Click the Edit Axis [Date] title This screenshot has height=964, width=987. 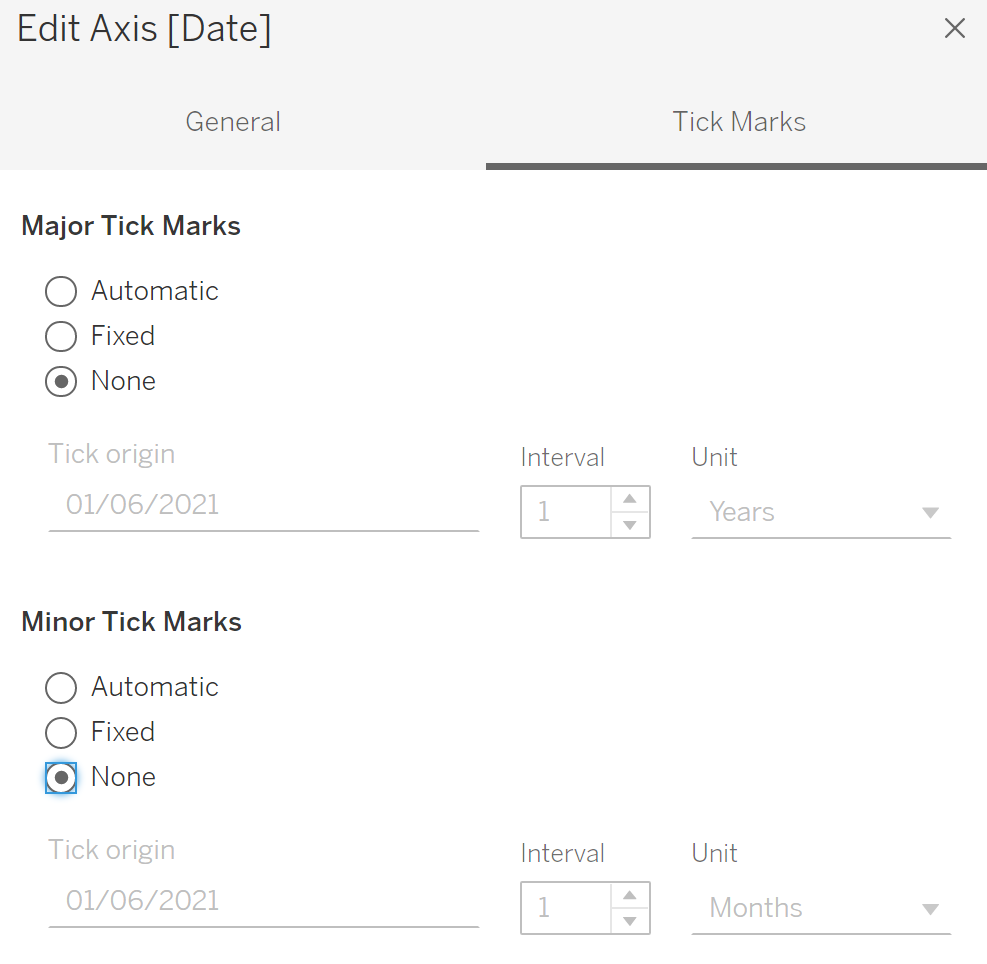pos(144,30)
